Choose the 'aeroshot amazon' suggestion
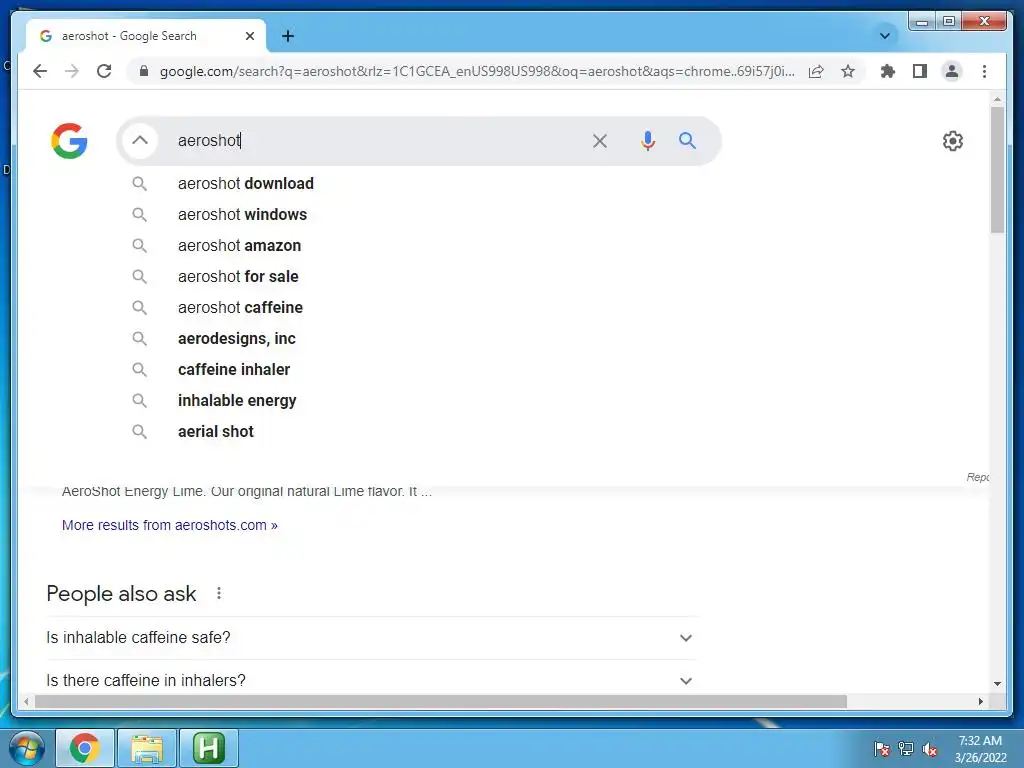The image size is (1024, 768). click(418, 246)
